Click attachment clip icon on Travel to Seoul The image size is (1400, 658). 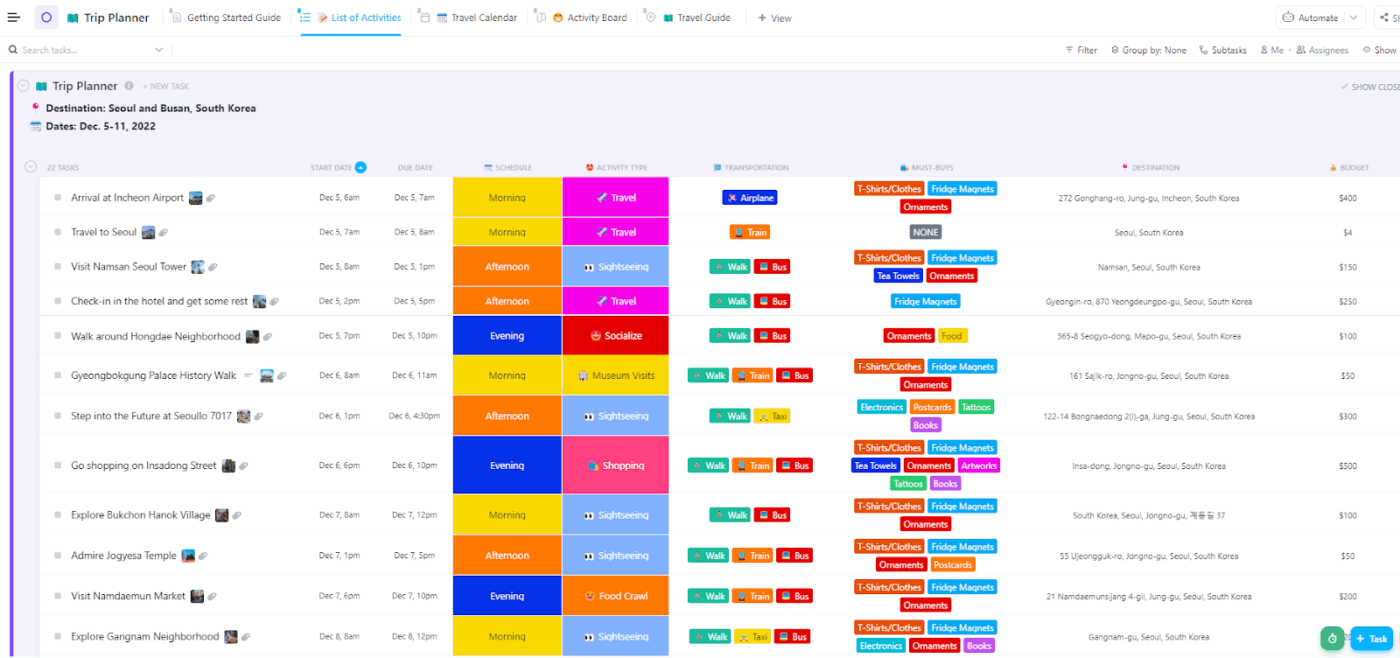coord(164,232)
